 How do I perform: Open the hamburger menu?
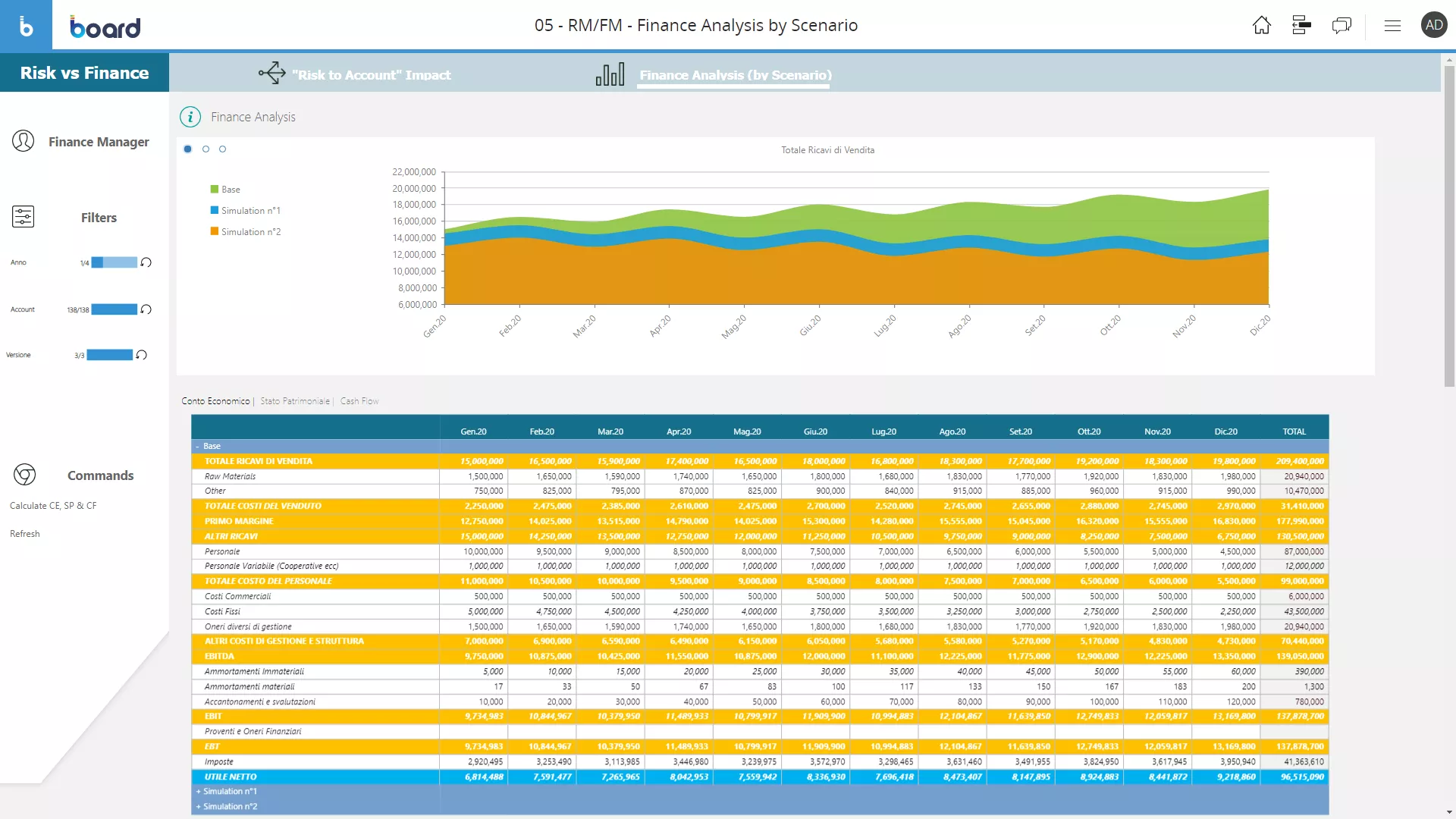point(1392,26)
